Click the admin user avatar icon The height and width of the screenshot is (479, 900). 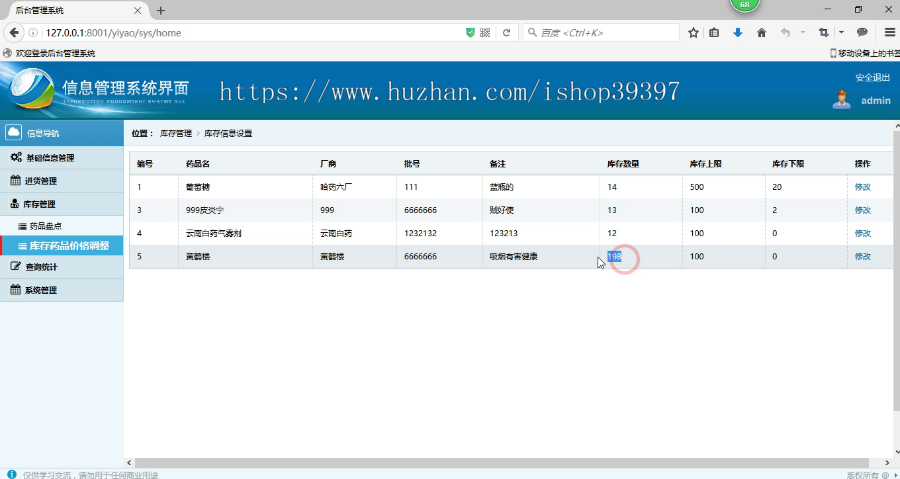click(841, 100)
